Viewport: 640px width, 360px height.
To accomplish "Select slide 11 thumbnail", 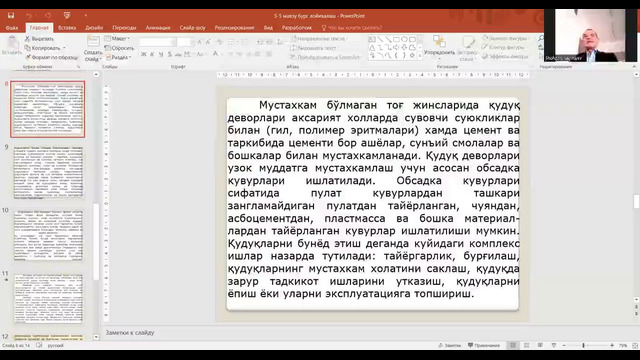I will (48, 299).
